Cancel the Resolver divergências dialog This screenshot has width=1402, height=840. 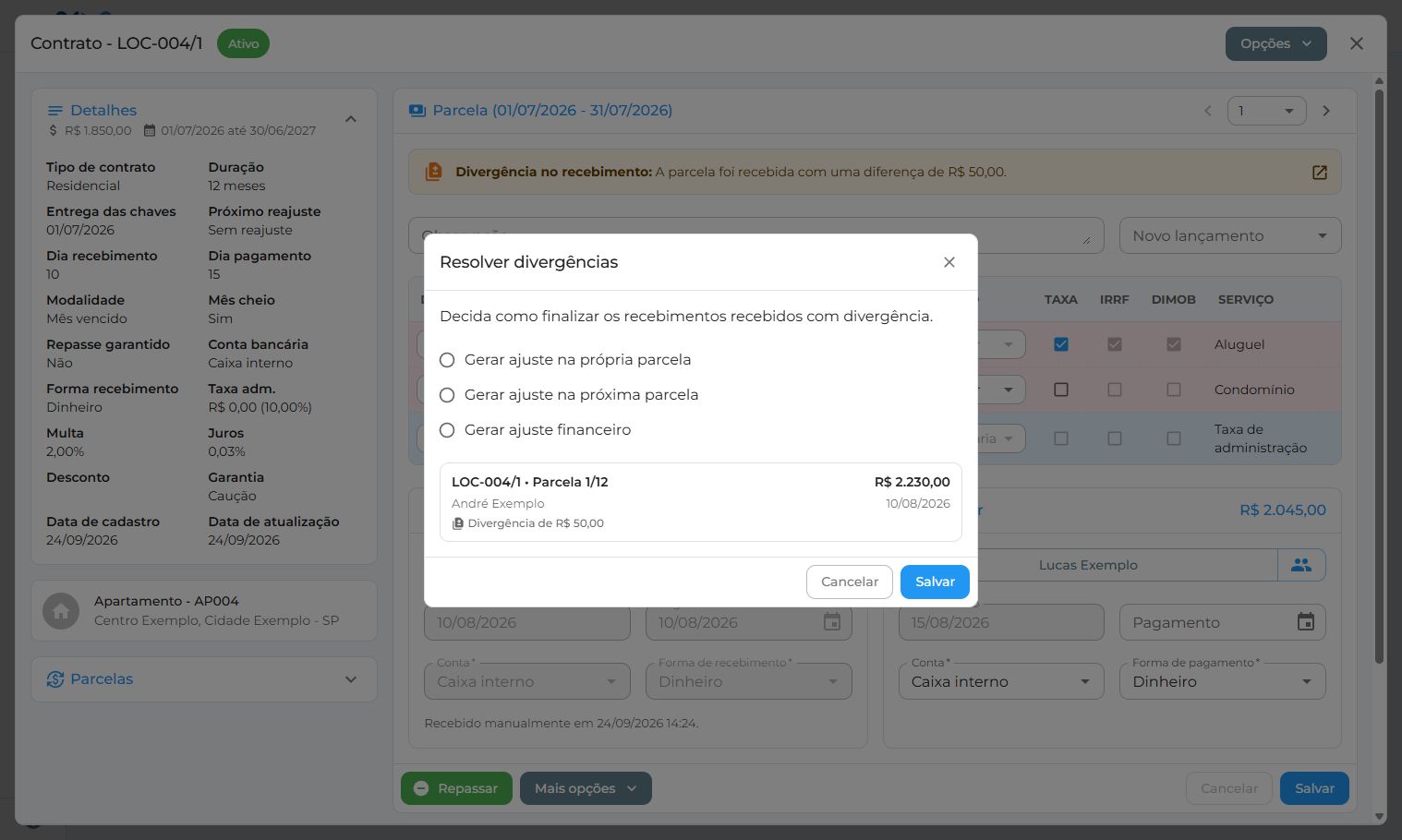tap(850, 582)
